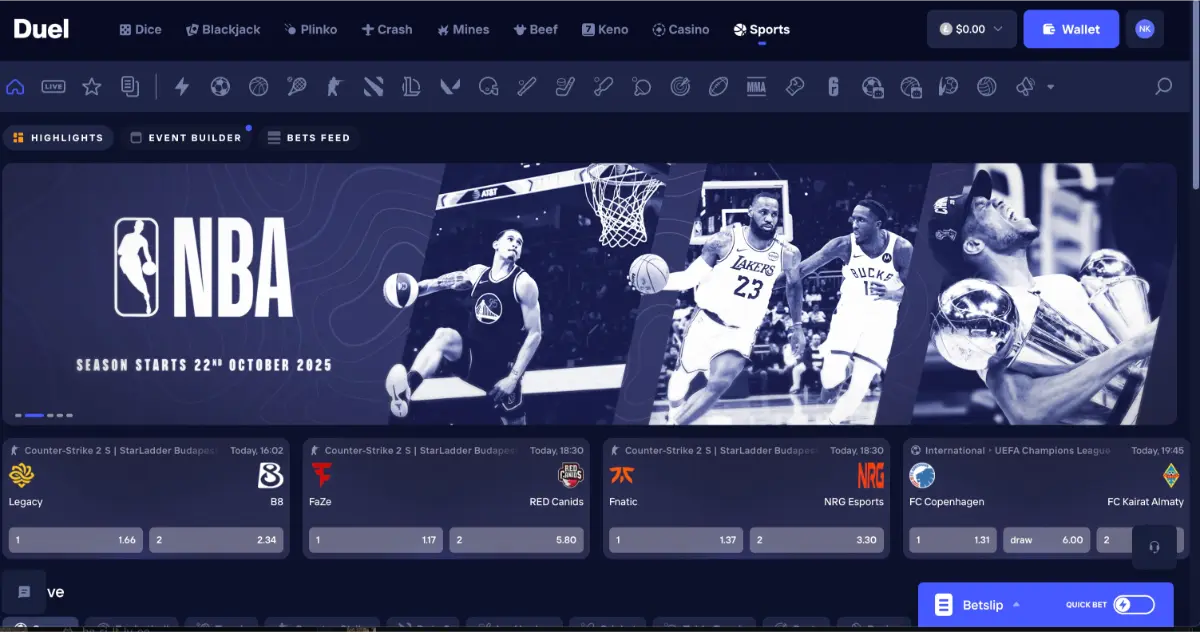Click the blue Wallet button

[x=1071, y=29]
